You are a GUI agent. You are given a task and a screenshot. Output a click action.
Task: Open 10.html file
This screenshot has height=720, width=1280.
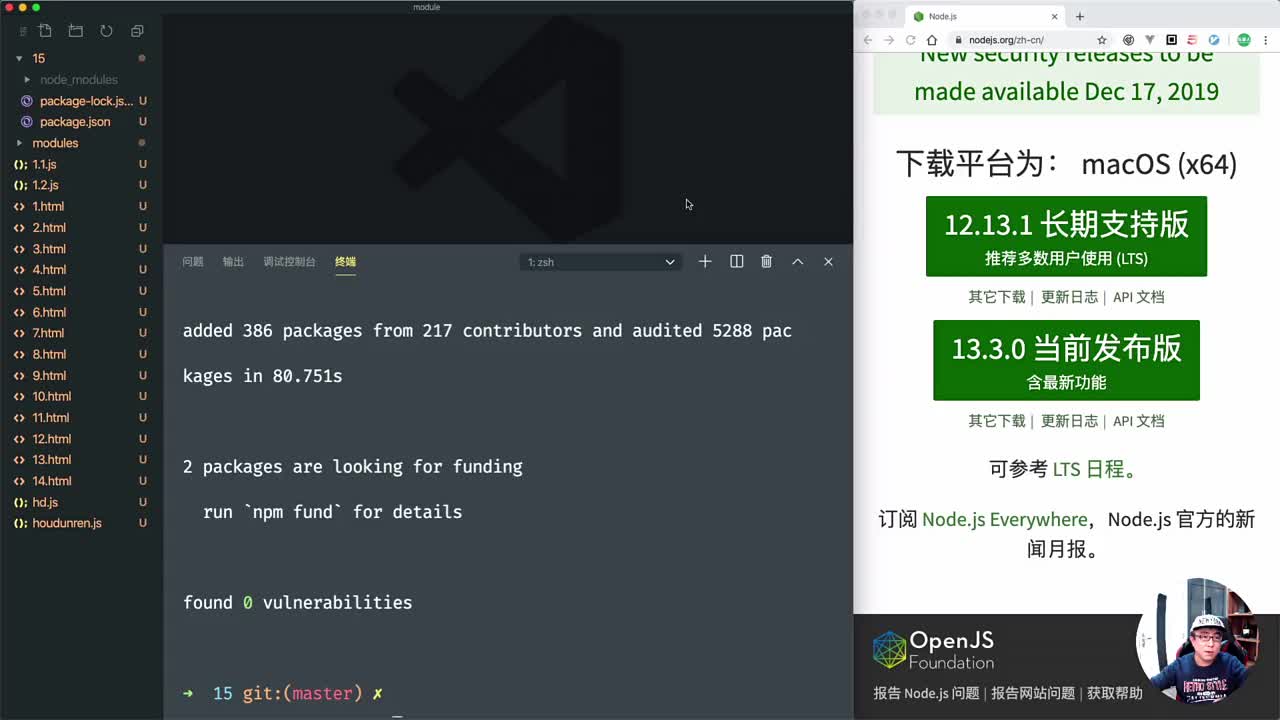82,396
